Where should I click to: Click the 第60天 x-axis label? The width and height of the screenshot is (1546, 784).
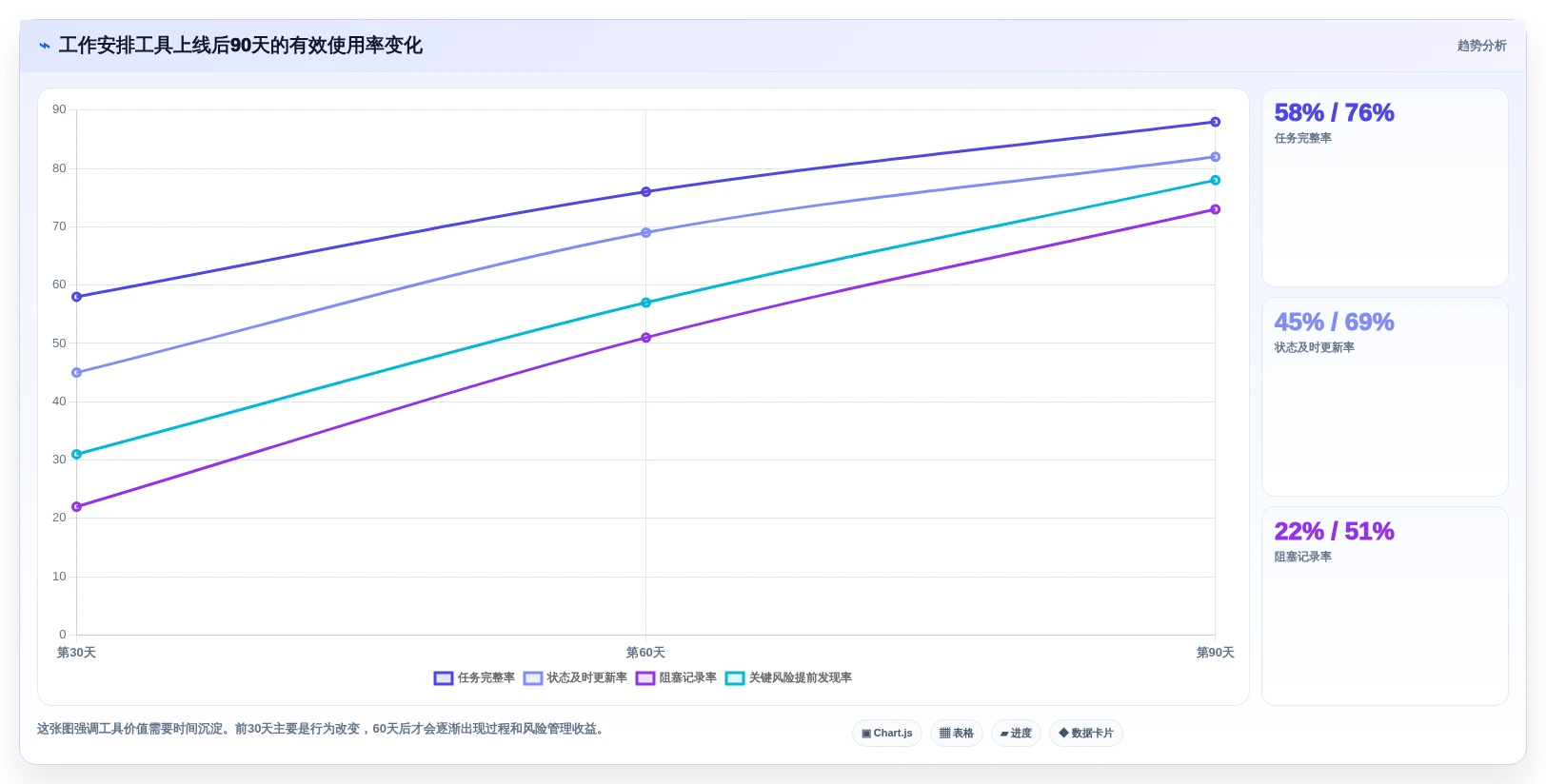tap(645, 653)
